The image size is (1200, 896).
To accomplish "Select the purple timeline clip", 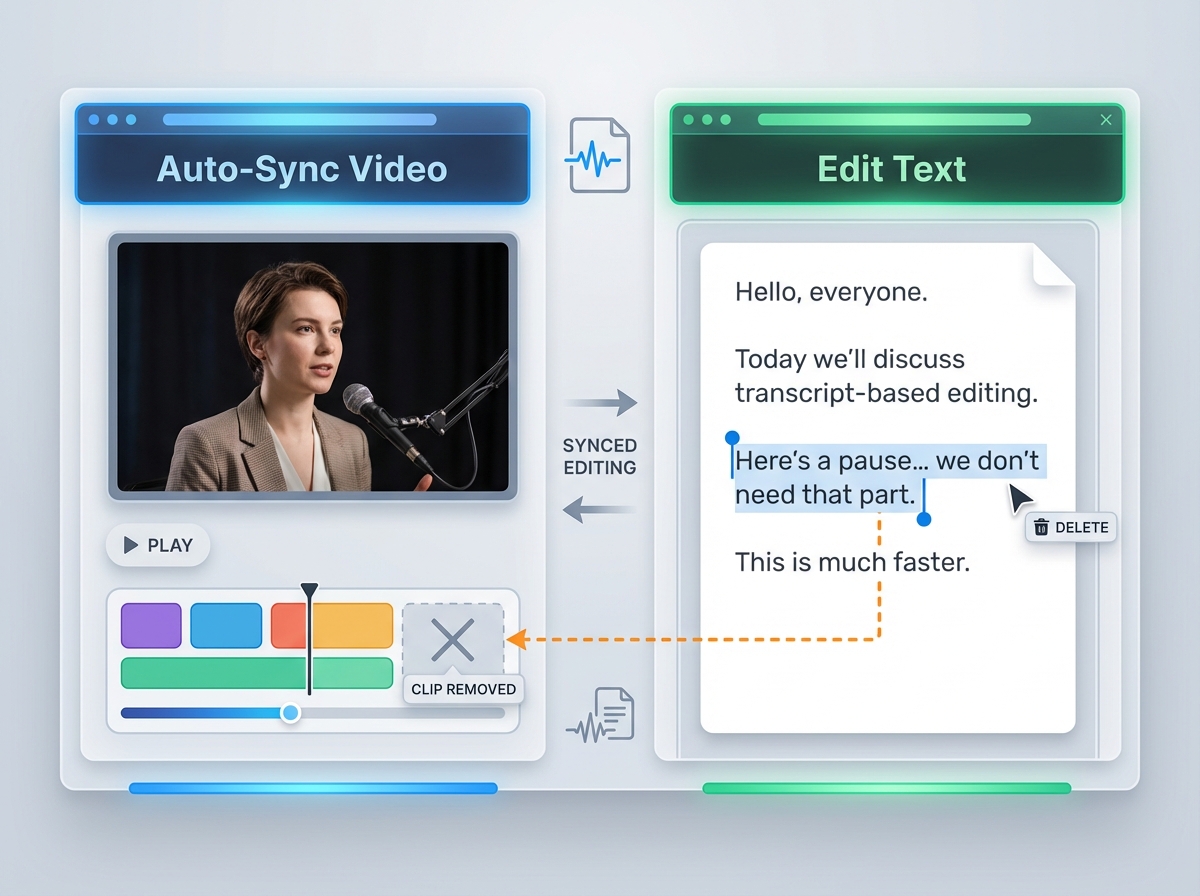I will 151,626.
